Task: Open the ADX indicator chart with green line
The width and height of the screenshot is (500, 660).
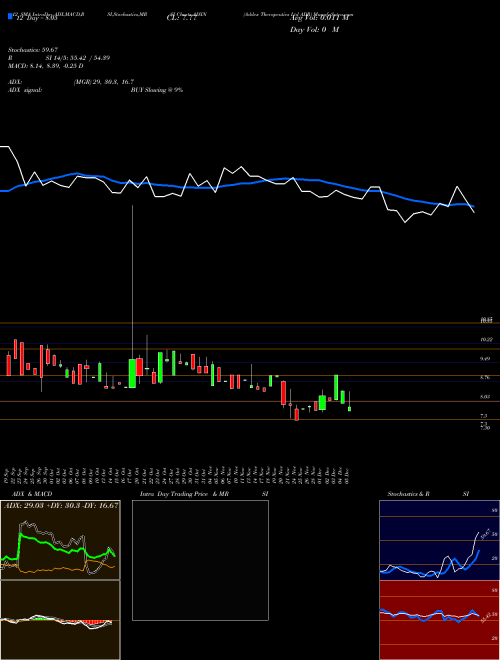Action: pyautogui.click(x=60, y=540)
